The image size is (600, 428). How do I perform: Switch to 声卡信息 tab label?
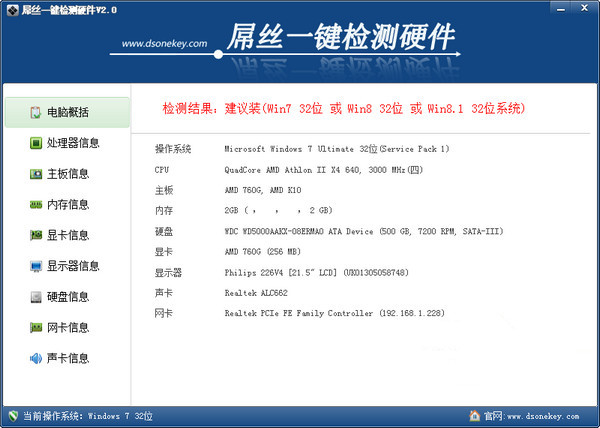click(68, 358)
